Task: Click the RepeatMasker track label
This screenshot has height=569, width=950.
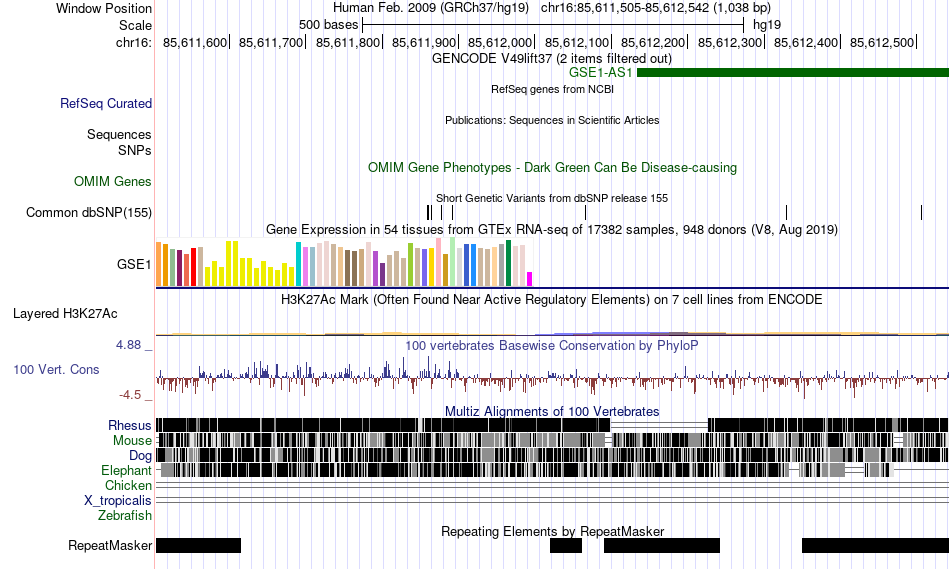Action: point(110,545)
